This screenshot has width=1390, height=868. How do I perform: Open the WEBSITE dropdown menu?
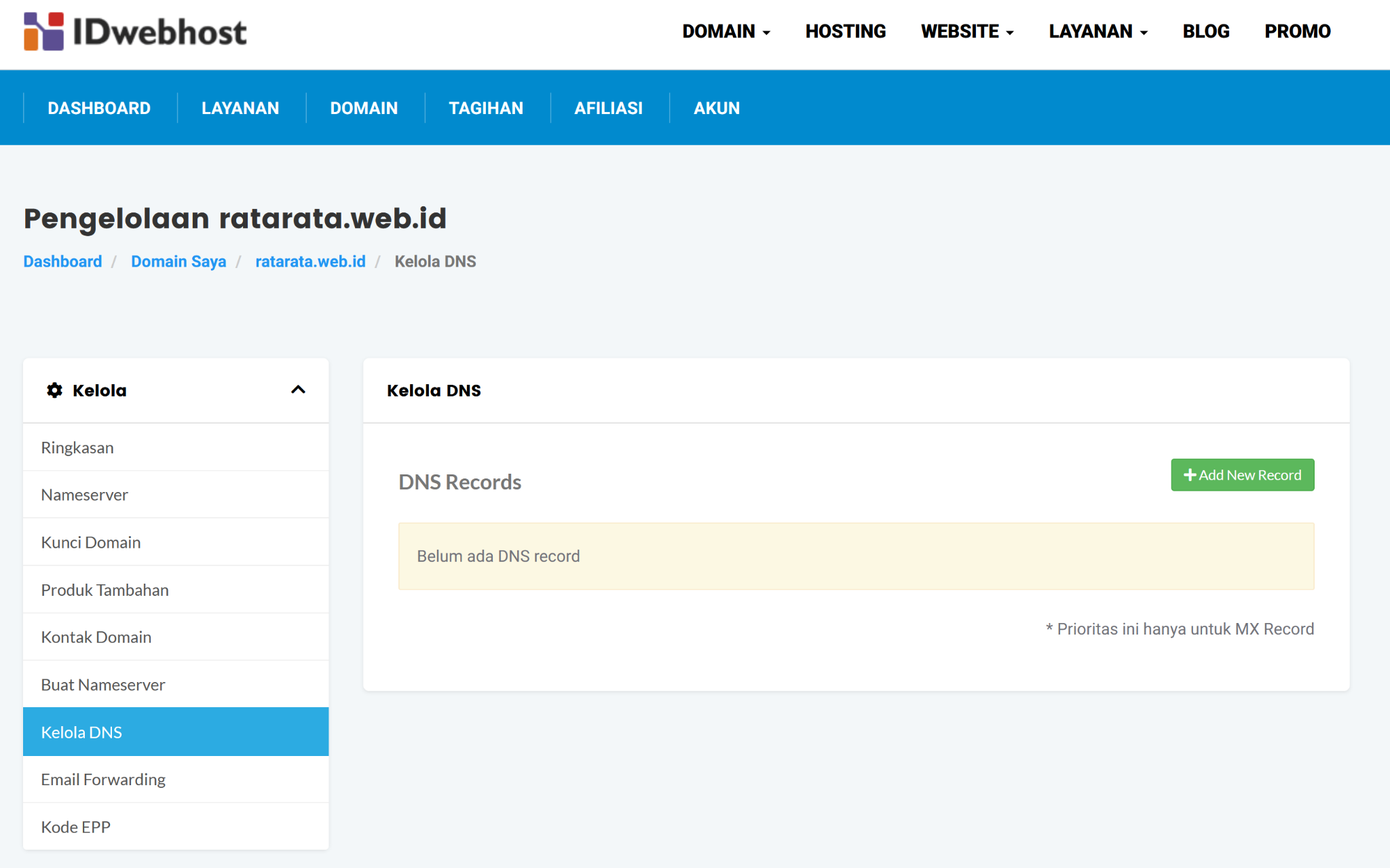pos(966,31)
